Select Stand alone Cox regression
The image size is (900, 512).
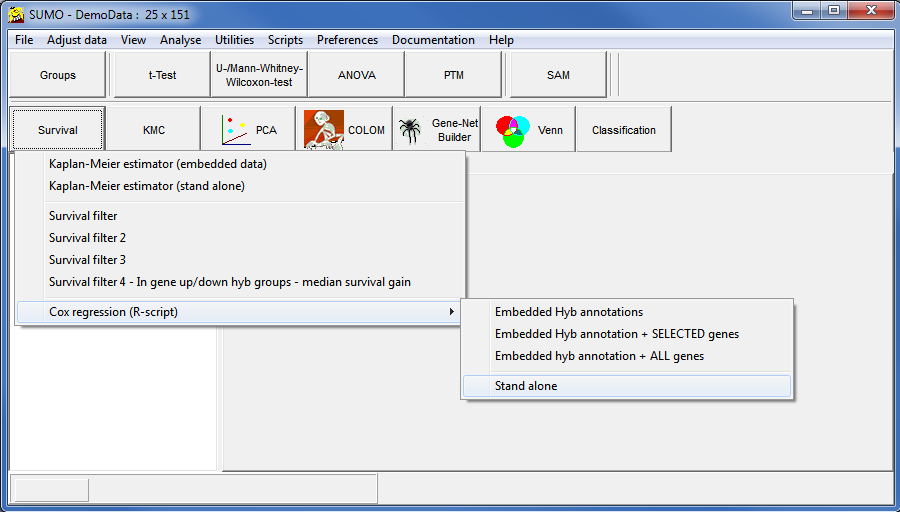(x=627, y=386)
